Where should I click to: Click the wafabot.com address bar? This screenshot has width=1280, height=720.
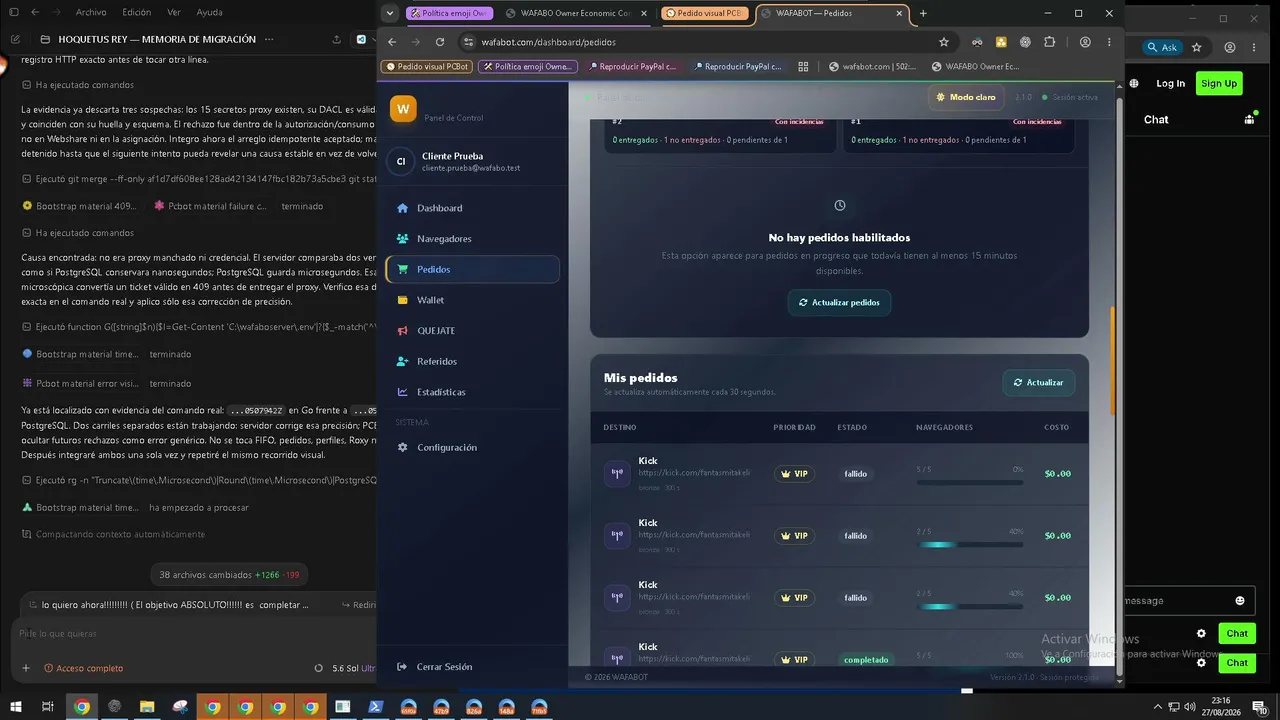coord(706,42)
